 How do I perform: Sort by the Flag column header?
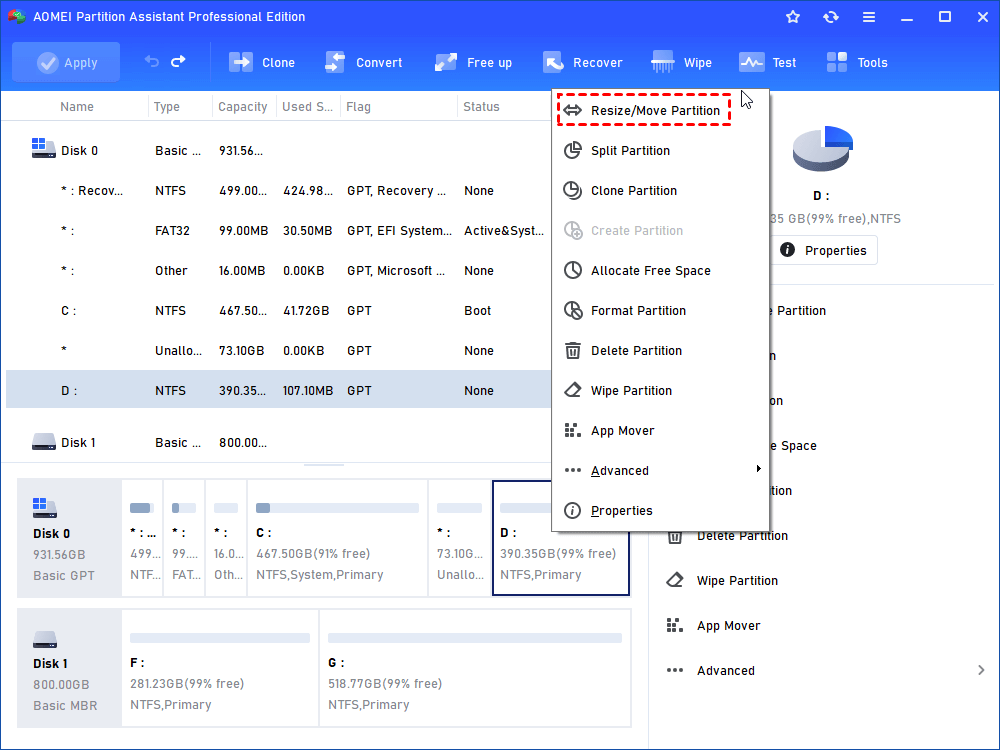click(358, 107)
